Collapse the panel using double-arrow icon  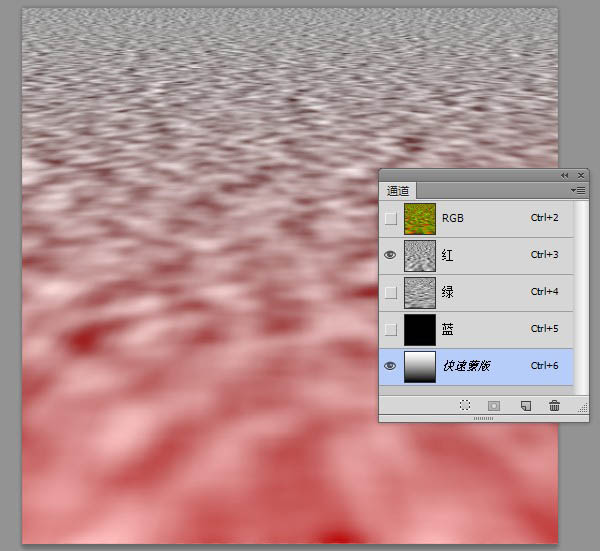(565, 175)
